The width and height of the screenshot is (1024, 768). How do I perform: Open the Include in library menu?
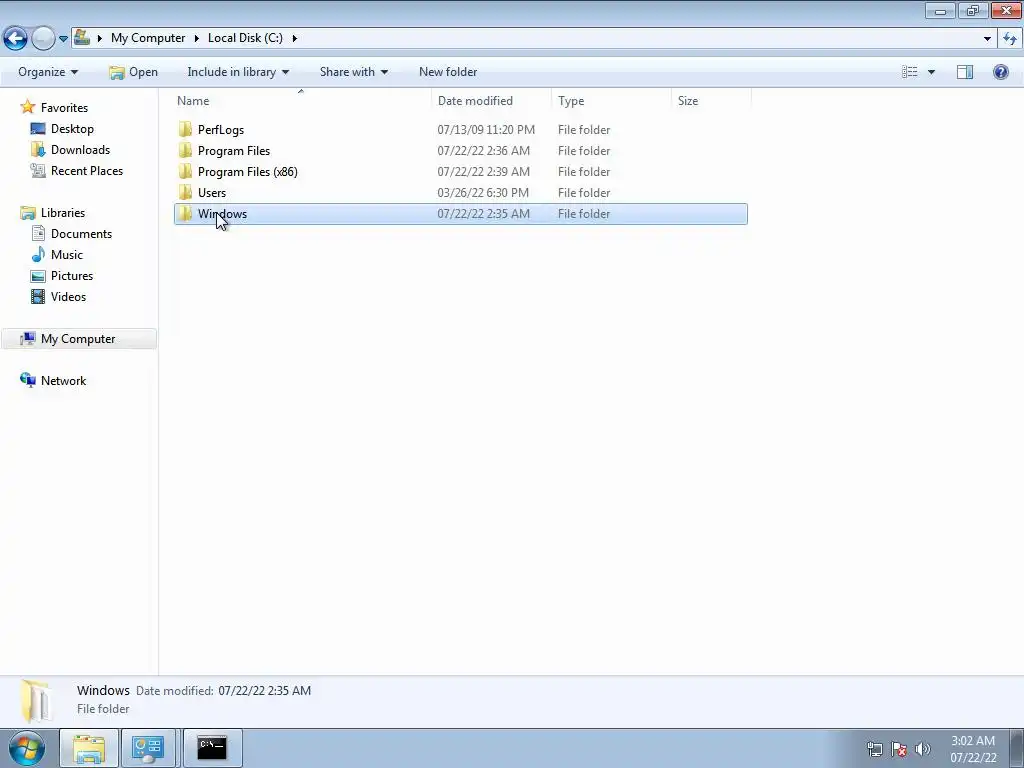238,72
